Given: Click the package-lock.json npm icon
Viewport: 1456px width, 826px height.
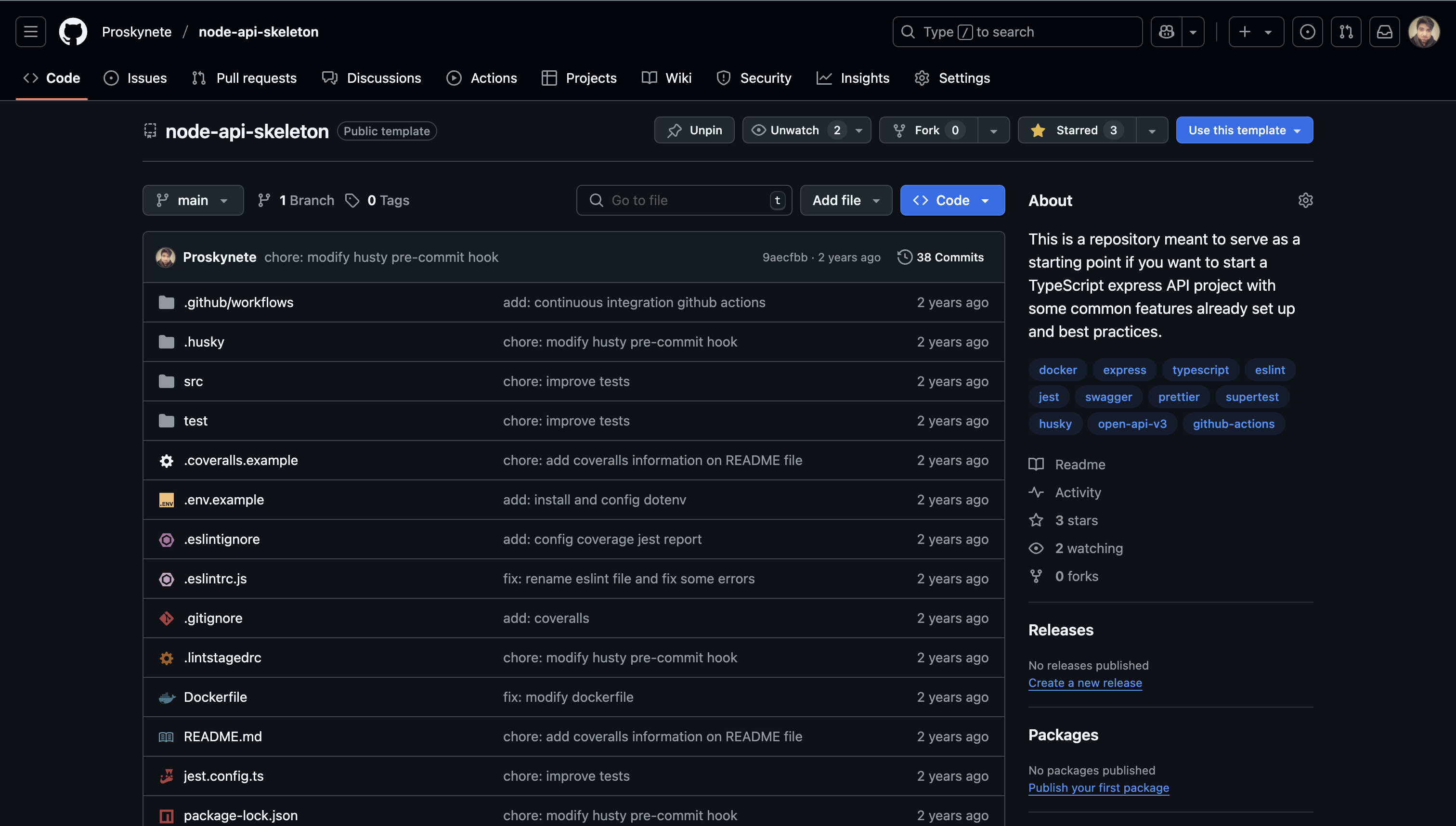Looking at the screenshot, I should pos(166,816).
